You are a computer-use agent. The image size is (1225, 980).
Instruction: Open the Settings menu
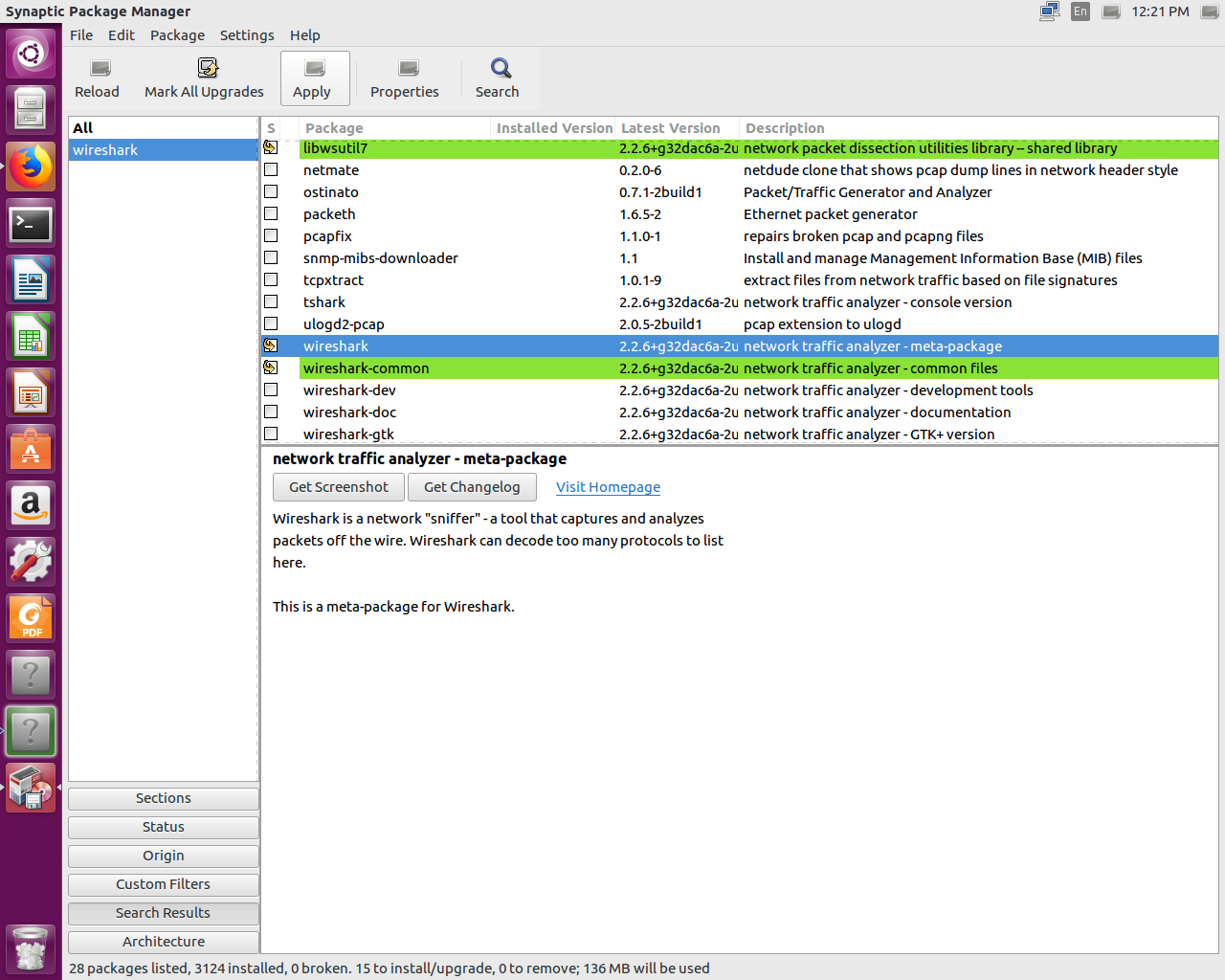tap(247, 35)
